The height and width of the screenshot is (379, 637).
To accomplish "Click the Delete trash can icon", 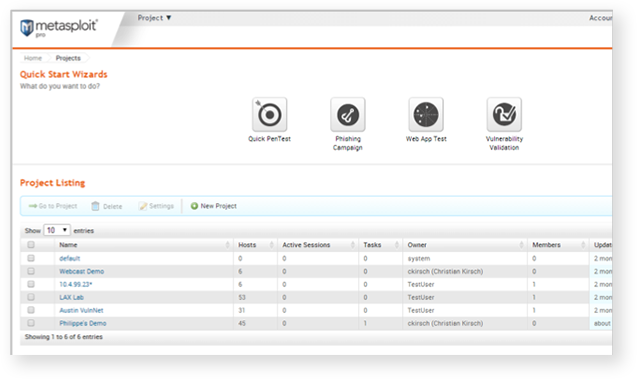I will 95,206.
